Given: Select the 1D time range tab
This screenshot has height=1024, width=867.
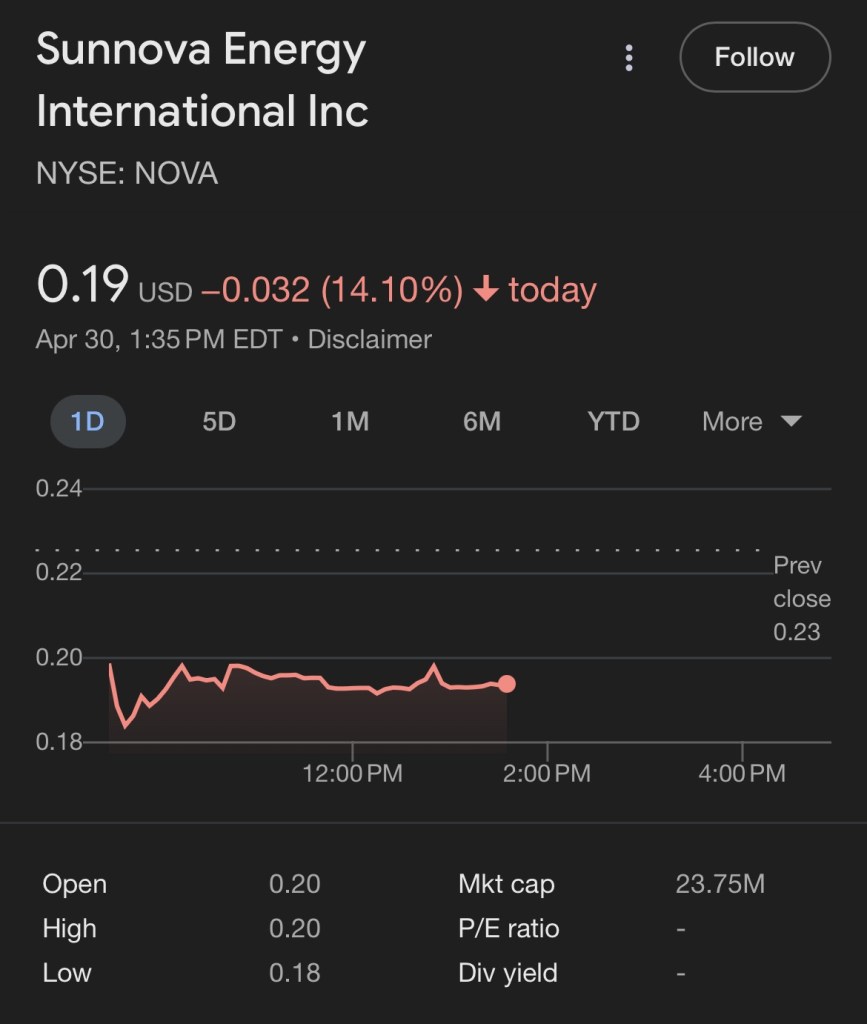Looking at the screenshot, I should (x=87, y=422).
